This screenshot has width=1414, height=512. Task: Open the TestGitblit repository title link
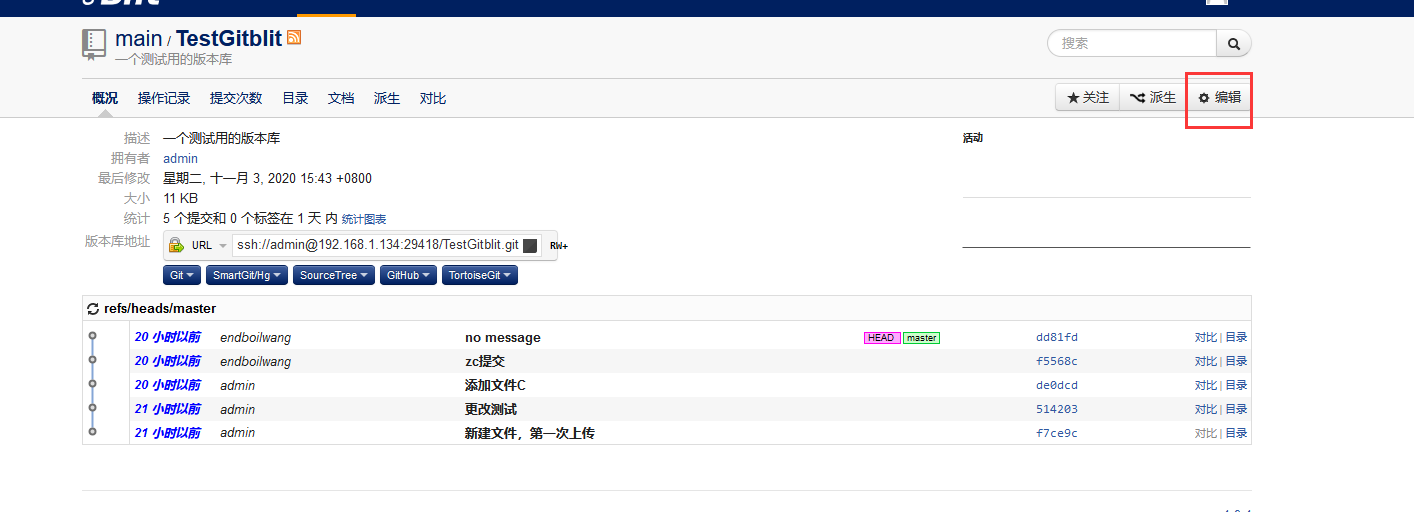click(229, 39)
